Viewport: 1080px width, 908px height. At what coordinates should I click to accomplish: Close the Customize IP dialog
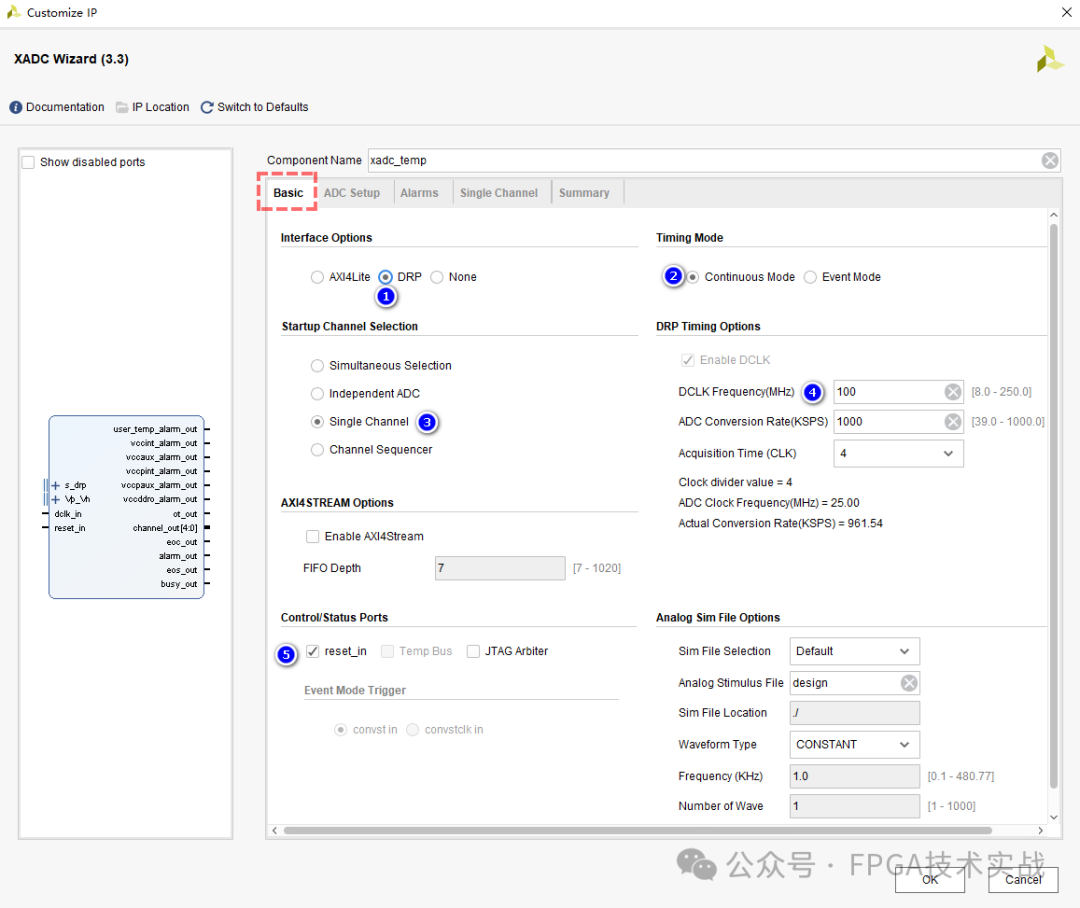pyautogui.click(x=1066, y=12)
